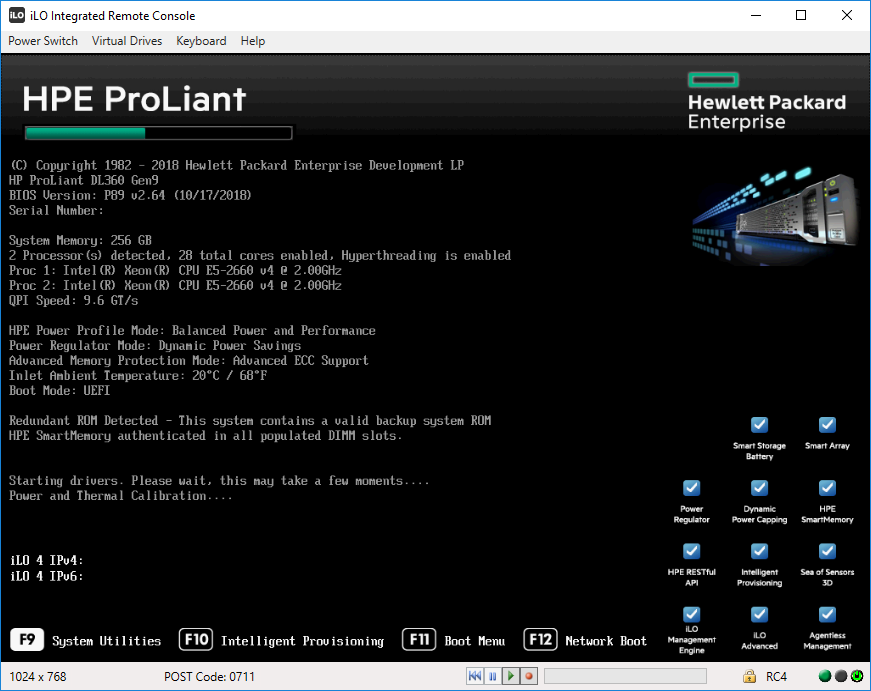The height and width of the screenshot is (691, 871).
Task: Click the skip-to-start playback button
Action: (475, 676)
